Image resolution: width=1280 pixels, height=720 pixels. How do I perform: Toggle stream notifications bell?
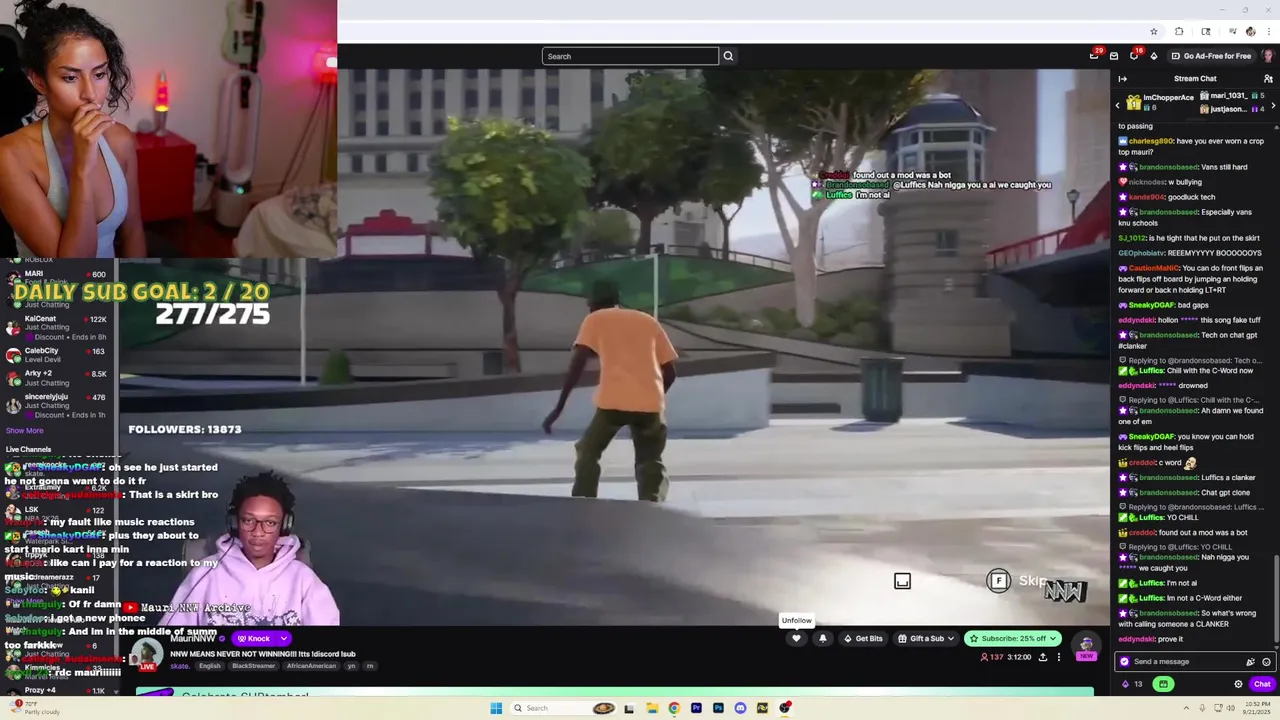click(x=823, y=638)
